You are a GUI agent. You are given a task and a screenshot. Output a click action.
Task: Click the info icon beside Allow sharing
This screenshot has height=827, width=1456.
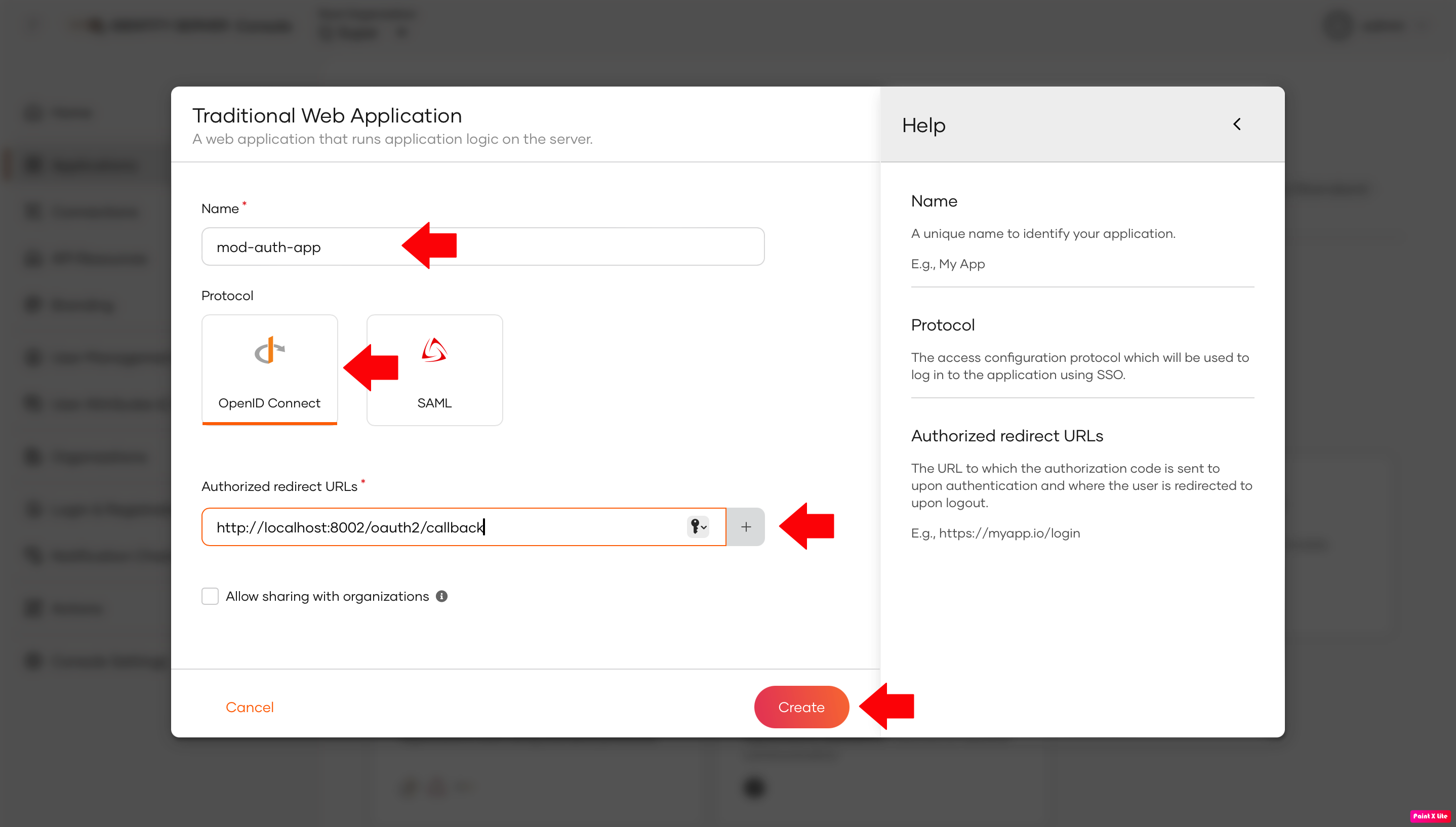click(441, 596)
